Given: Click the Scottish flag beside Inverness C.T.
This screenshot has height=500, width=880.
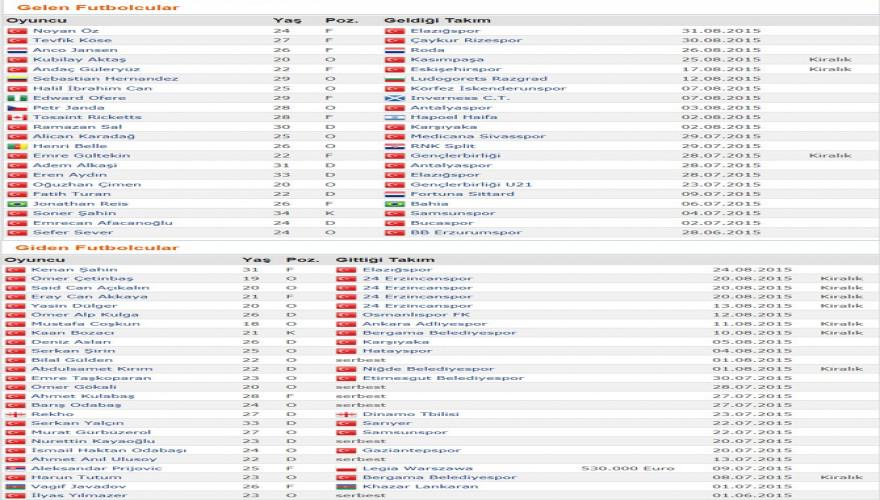Looking at the screenshot, I should coord(394,98).
